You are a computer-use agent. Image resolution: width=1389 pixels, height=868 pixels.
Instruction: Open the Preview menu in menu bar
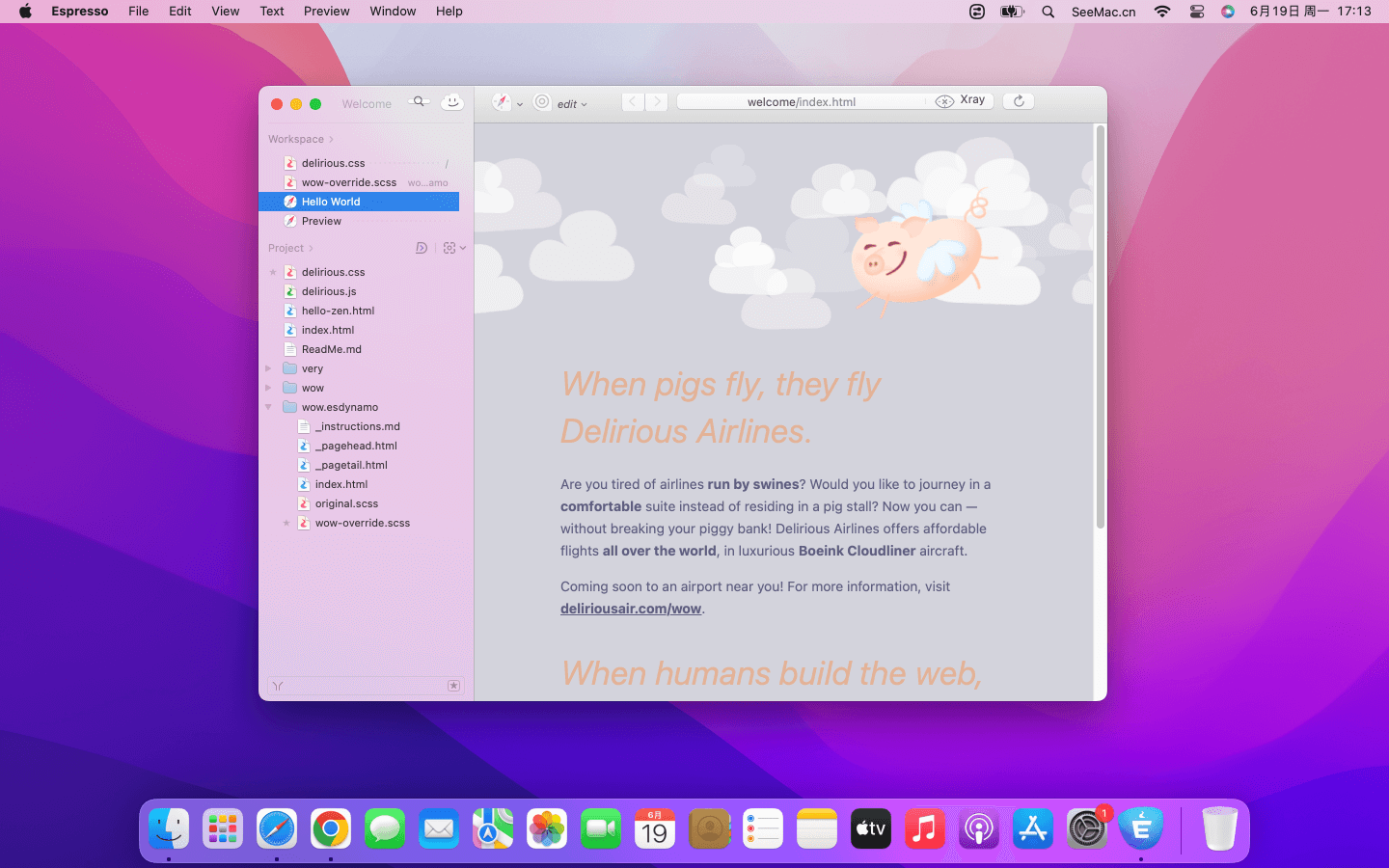pos(326,12)
